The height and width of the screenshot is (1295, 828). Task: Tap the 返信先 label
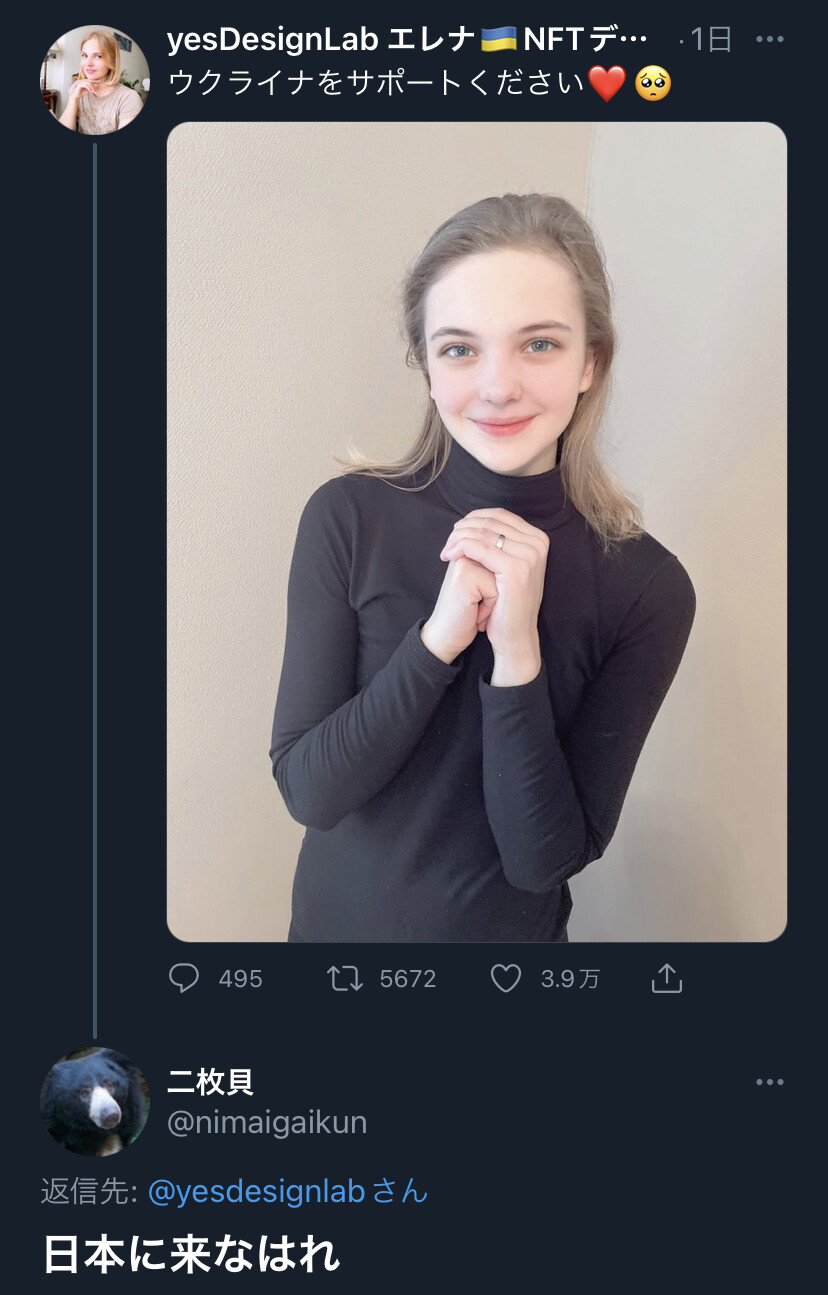point(89,1191)
